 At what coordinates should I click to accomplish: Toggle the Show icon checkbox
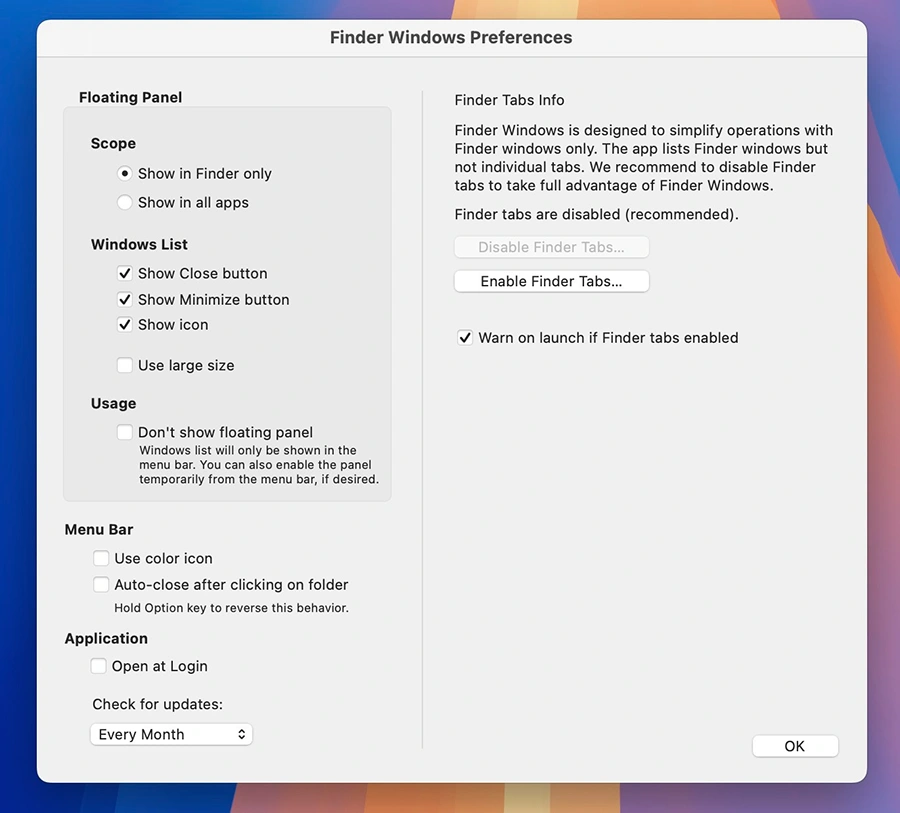tap(125, 324)
